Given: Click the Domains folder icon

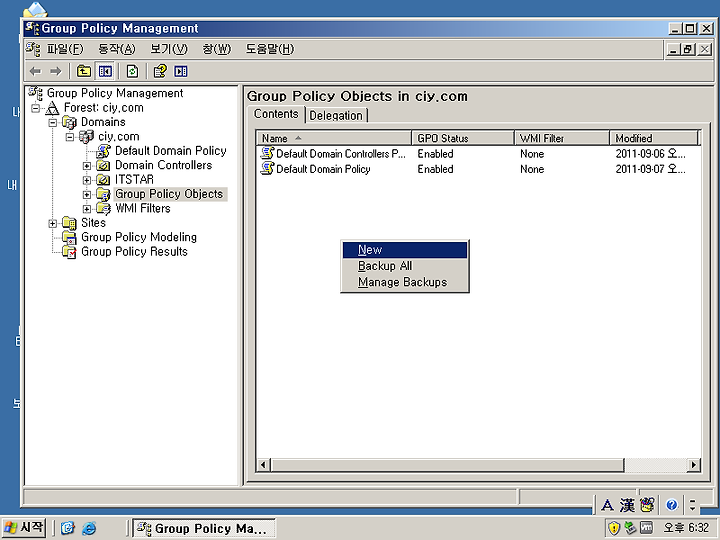Looking at the screenshot, I should (69, 123).
